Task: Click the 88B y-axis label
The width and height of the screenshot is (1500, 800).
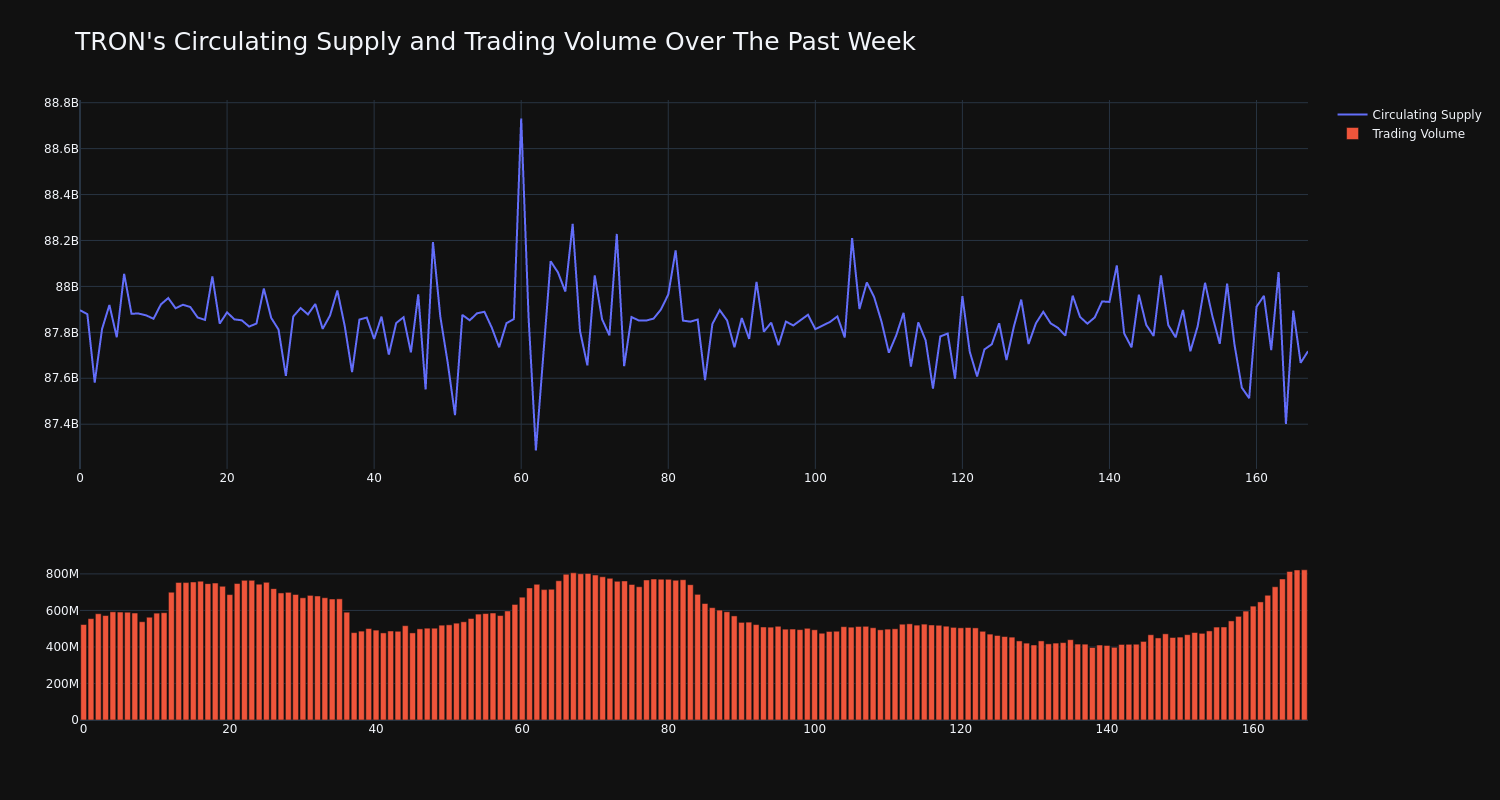Action: pos(67,287)
